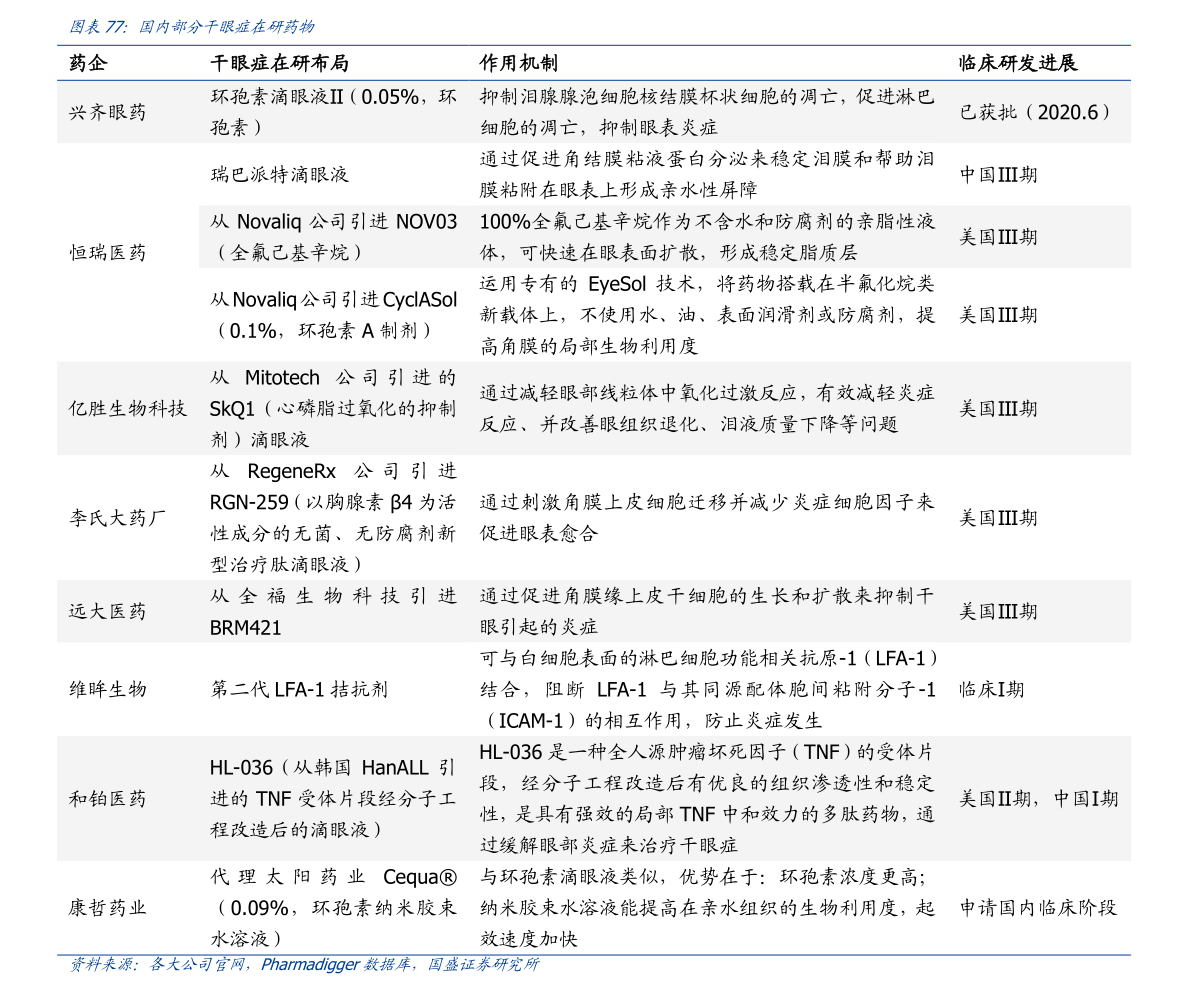1191x992 pixels.
Task: Select the drug cell '瑞巴派特滴眼液'
Action: click(280, 175)
